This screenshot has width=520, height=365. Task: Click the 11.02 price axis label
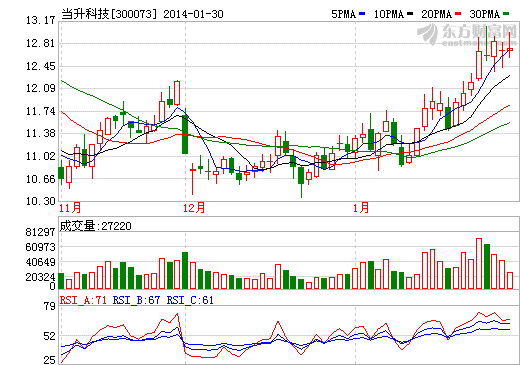(41, 156)
